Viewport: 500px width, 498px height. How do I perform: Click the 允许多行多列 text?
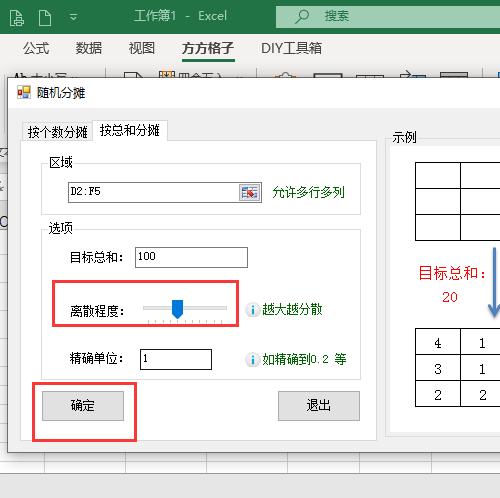pyautogui.click(x=308, y=192)
